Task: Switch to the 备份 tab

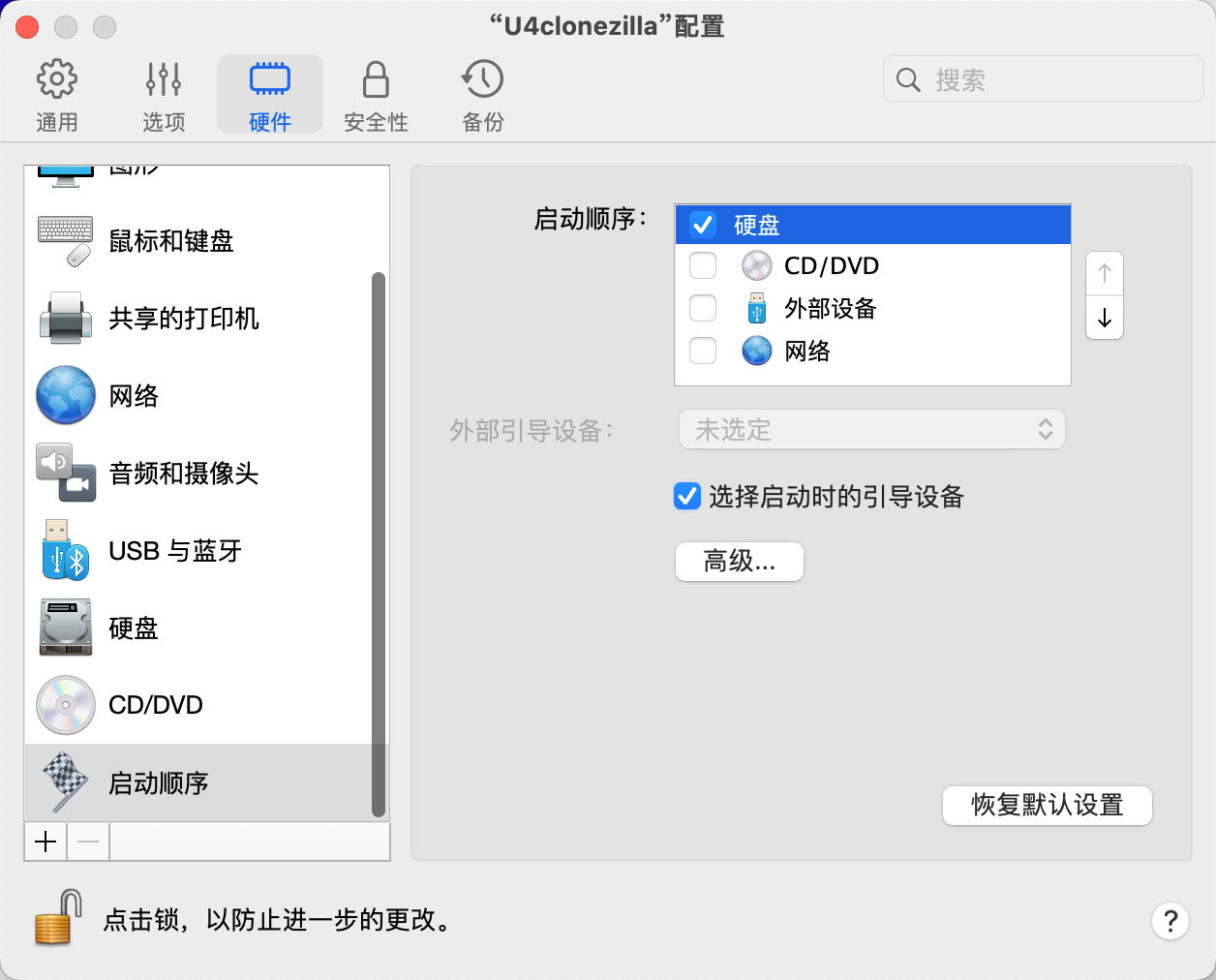Action: pos(482,95)
